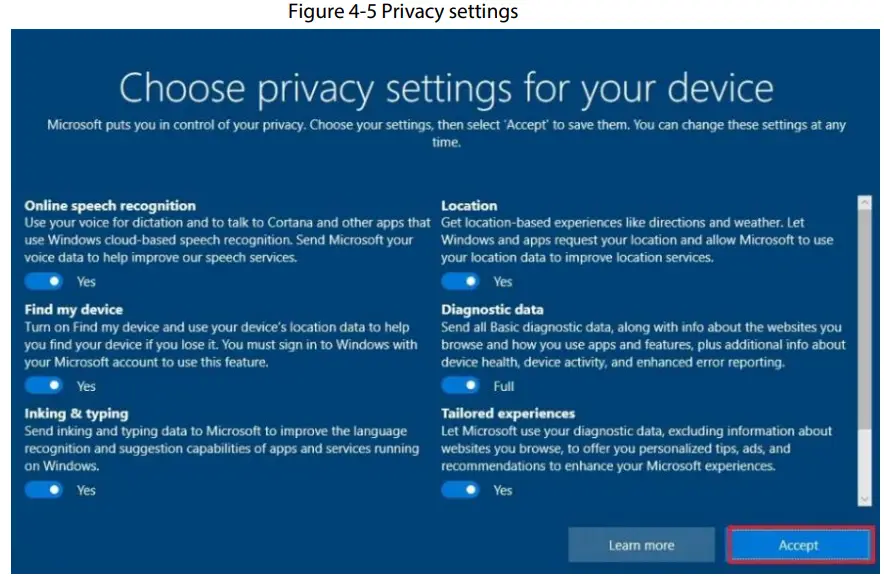Click the Choose privacy settings title
Screen dimensions: 884x579
click(446, 89)
